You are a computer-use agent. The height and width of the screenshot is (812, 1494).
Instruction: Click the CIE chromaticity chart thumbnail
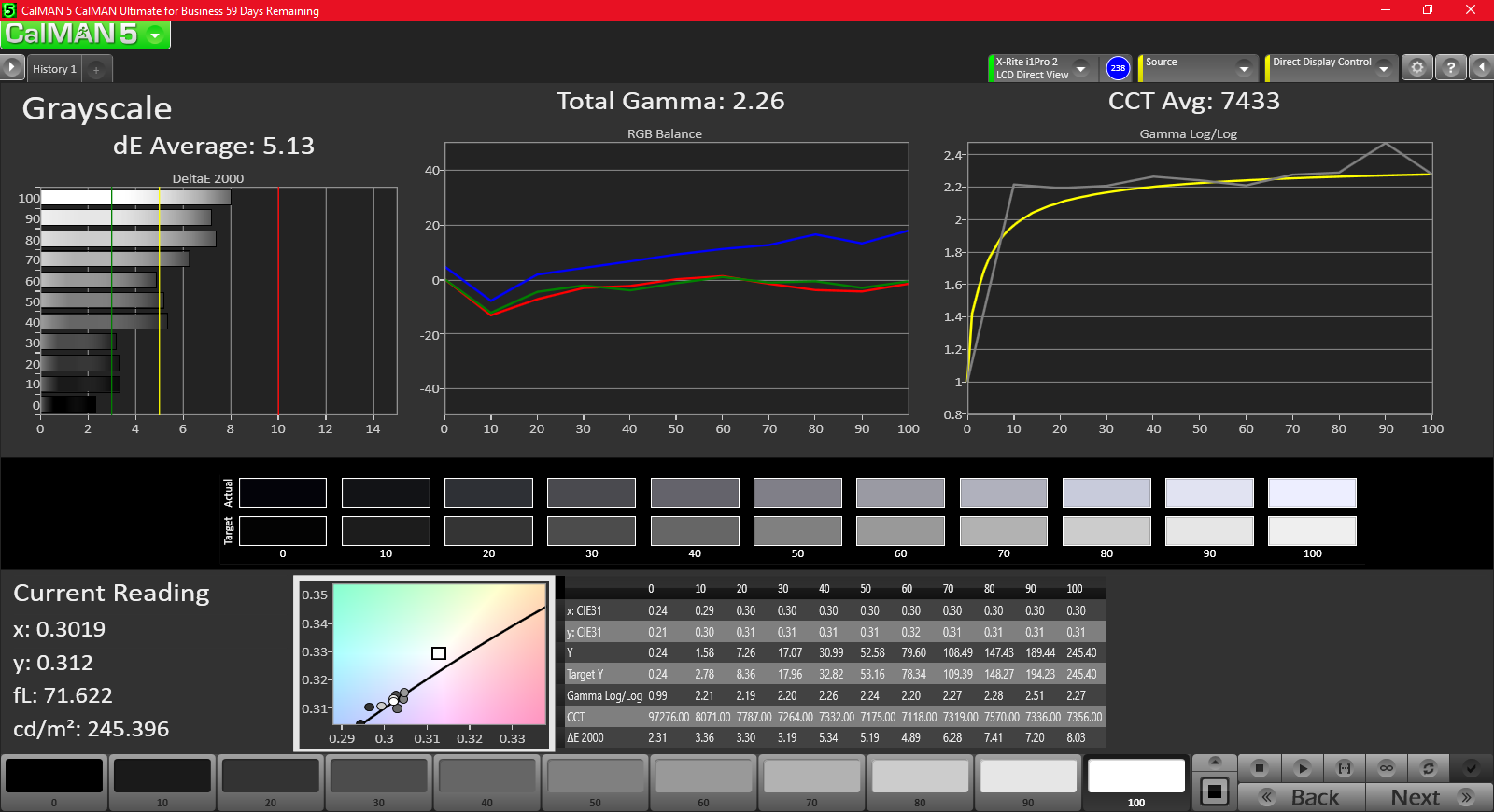tap(425, 664)
